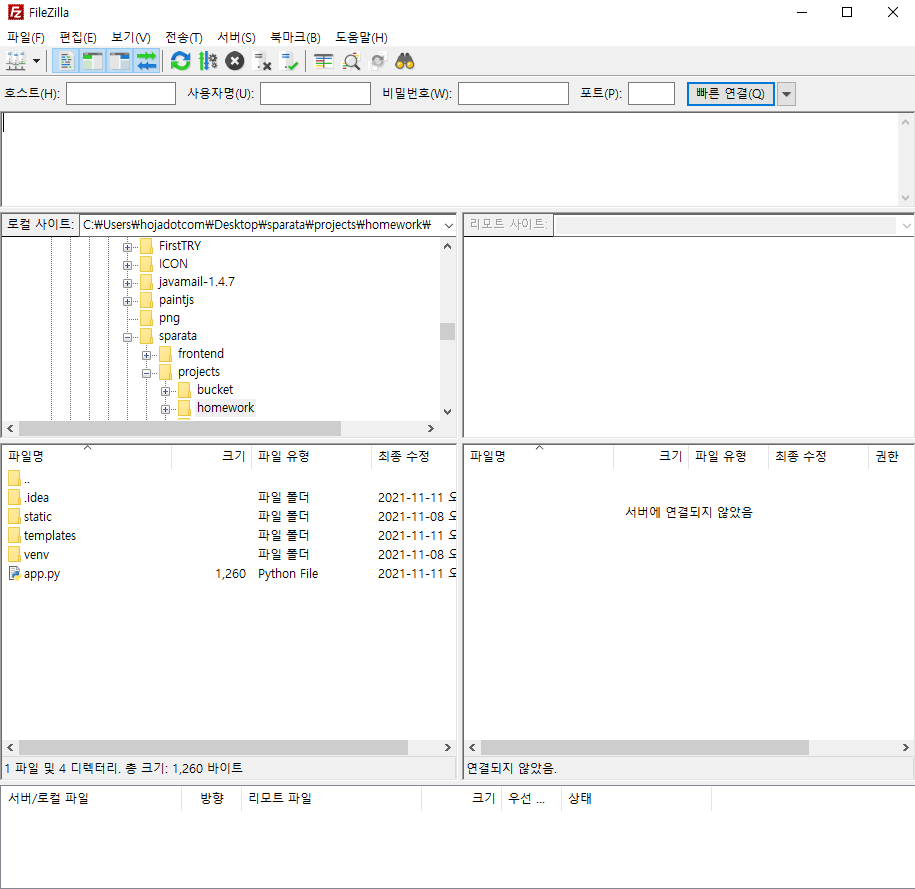Expand the frontend folder node
The height and width of the screenshot is (889, 915).
point(146,355)
